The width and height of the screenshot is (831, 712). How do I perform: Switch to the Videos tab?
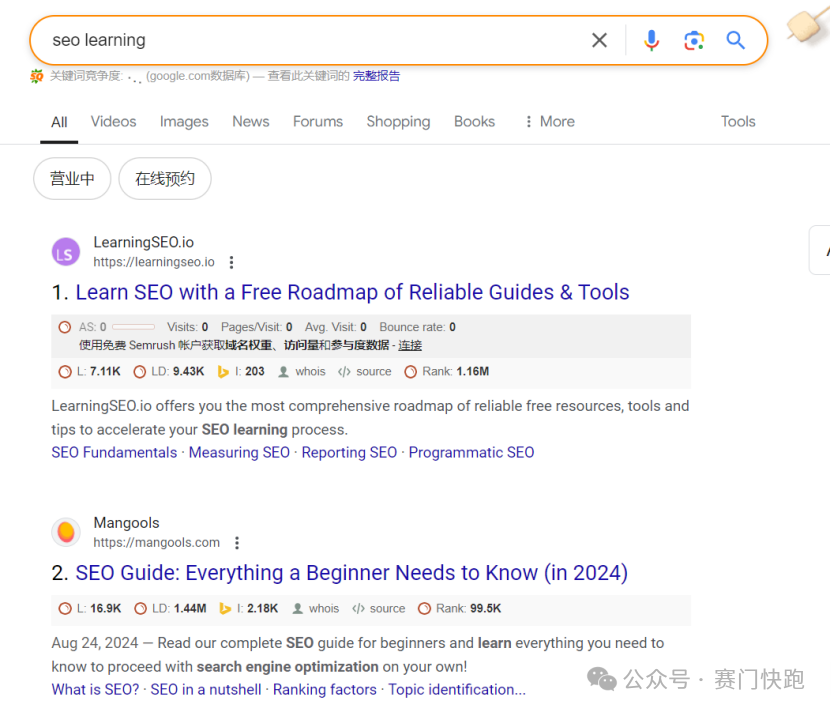(x=113, y=122)
